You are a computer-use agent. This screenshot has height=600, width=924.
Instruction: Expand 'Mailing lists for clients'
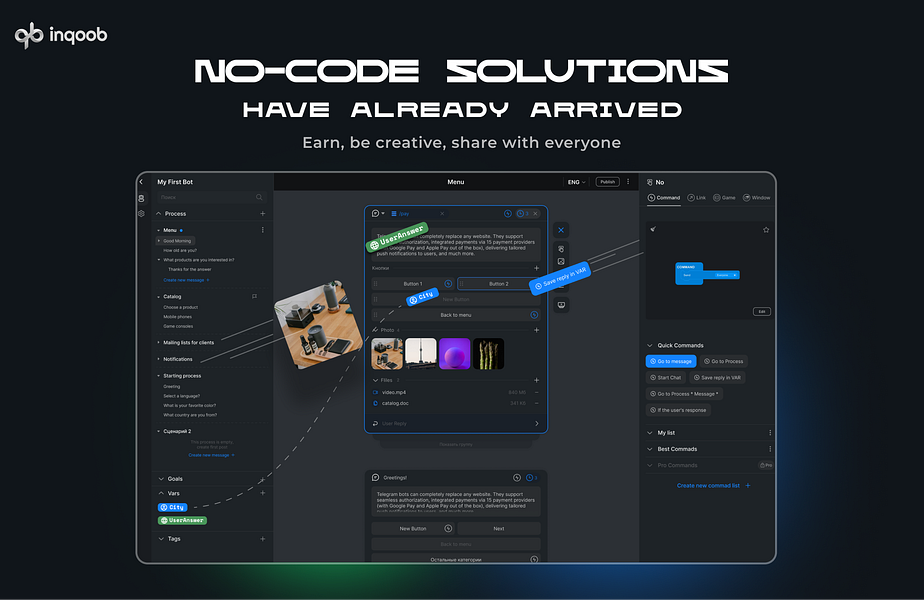pyautogui.click(x=159, y=342)
